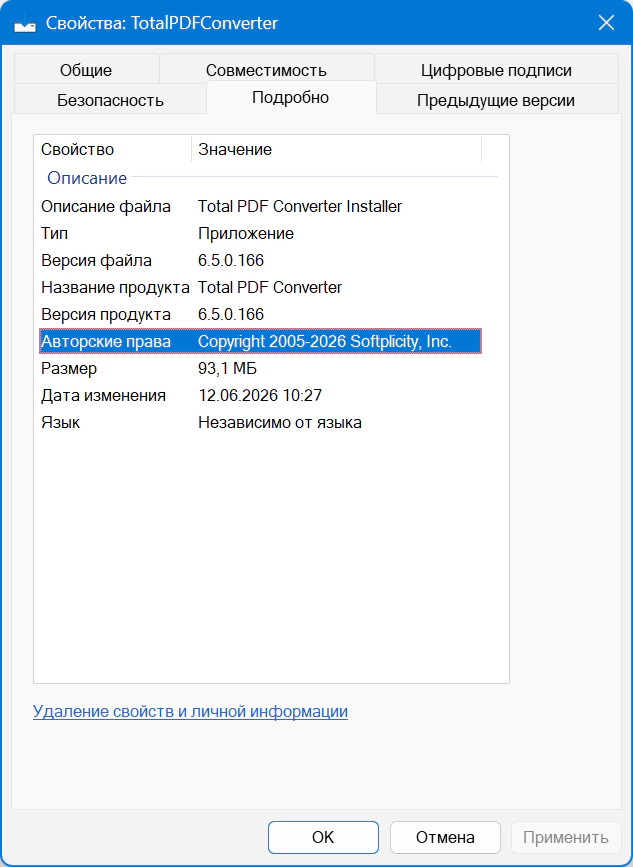Screen dimensions: 633x867
Task: Click the installer icon in the title bar
Action: pyautogui.click(x=24, y=24)
